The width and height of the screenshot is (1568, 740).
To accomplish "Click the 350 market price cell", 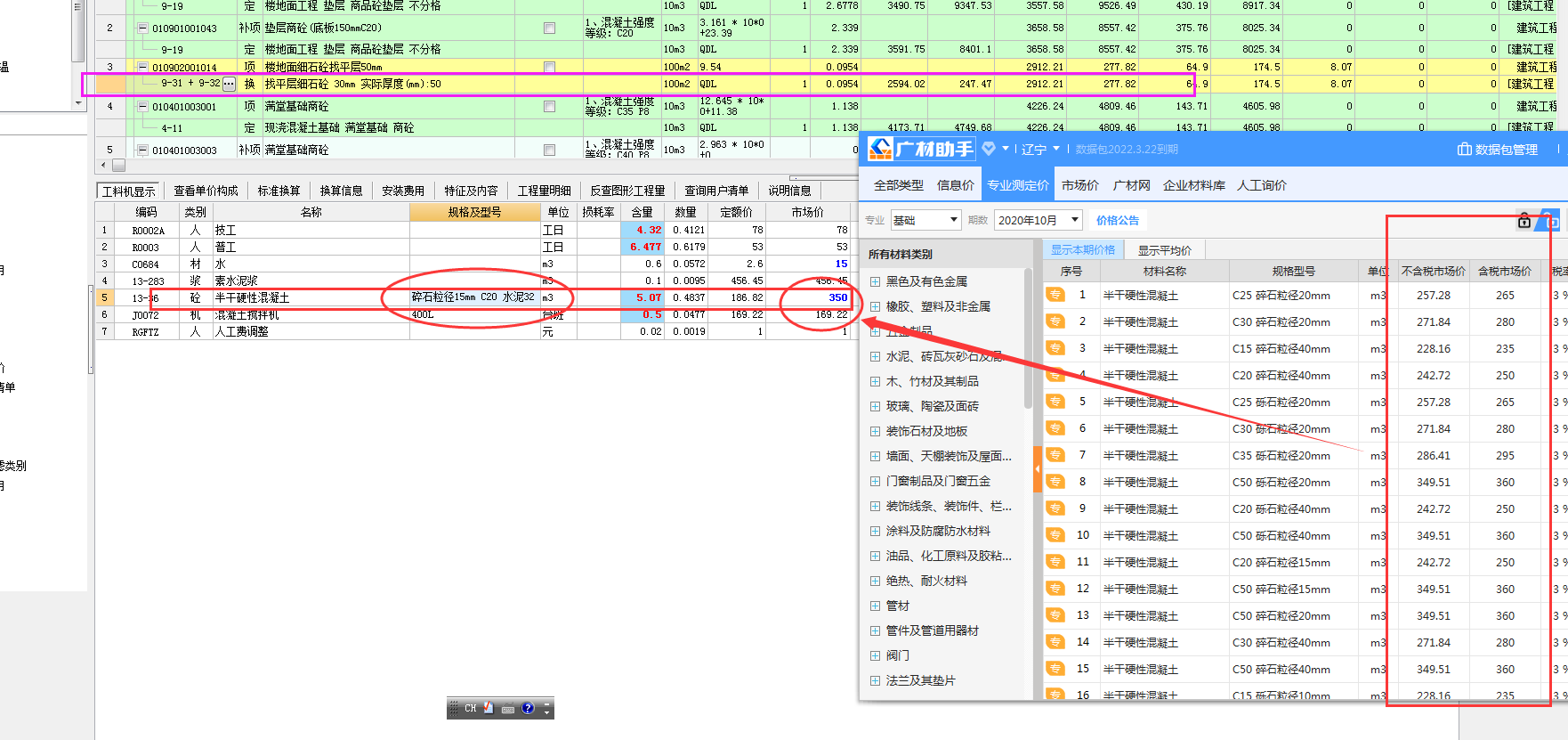I will (x=807, y=297).
